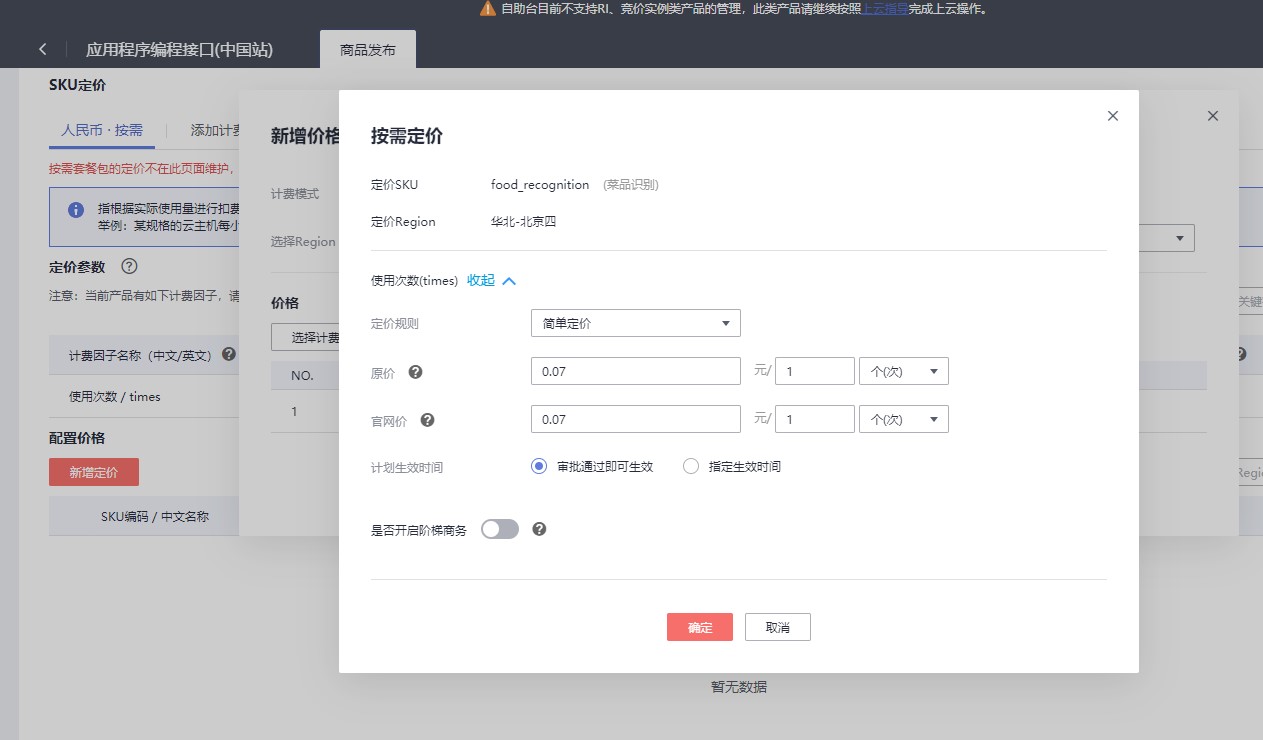Image resolution: width=1263 pixels, height=740 pixels.
Task: Collapse 使用次数 section via 收起
Action: click(x=491, y=281)
